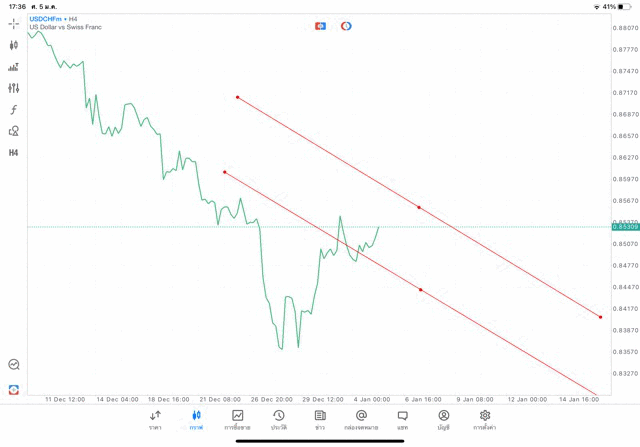Viewport: 640px width, 447px height.
Task: Open the account profile tab
Action: point(443,419)
